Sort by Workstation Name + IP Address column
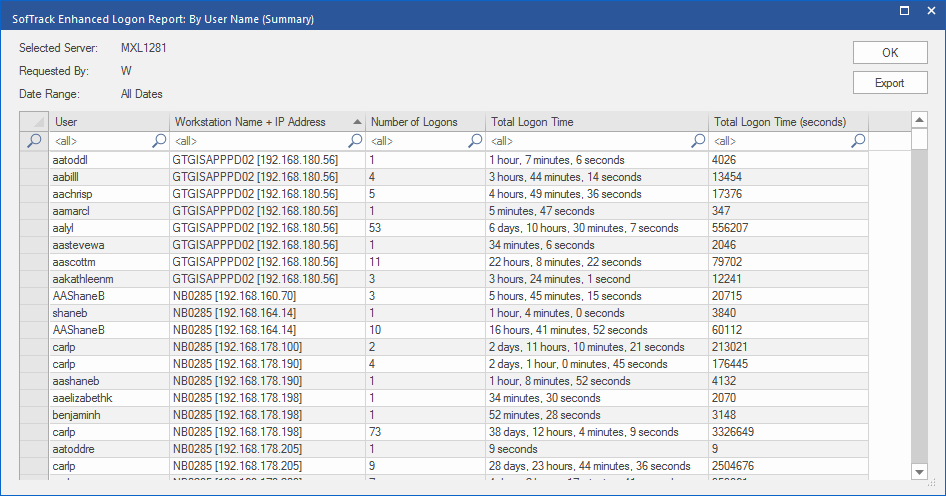 click(x=258, y=122)
